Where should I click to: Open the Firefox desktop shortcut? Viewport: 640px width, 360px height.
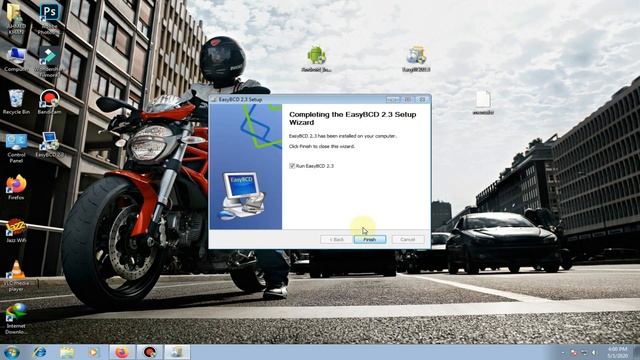pyautogui.click(x=16, y=188)
